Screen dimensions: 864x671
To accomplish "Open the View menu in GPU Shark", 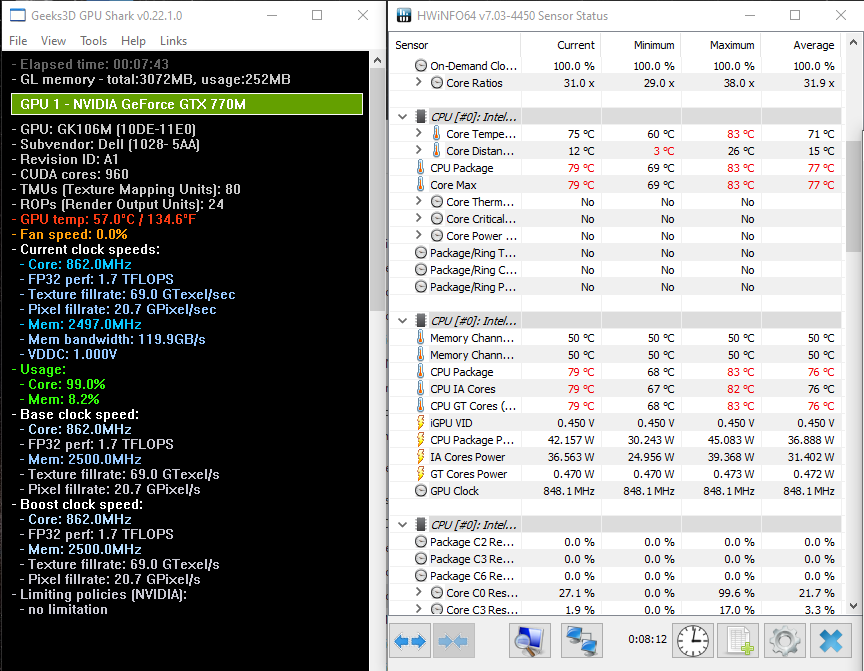I will pos(53,41).
